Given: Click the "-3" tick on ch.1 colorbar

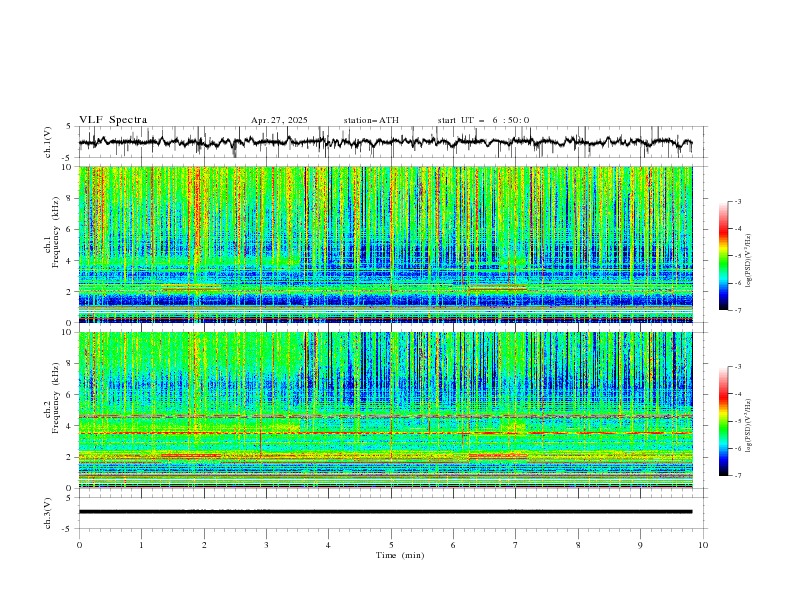Looking at the screenshot, I should pos(737,201).
